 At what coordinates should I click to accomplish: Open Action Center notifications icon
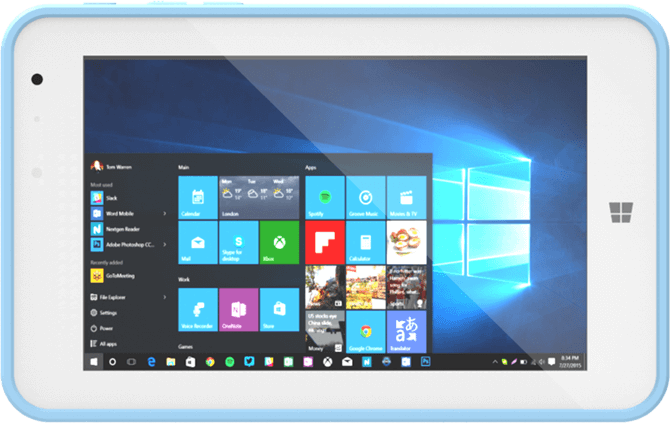click(552, 362)
